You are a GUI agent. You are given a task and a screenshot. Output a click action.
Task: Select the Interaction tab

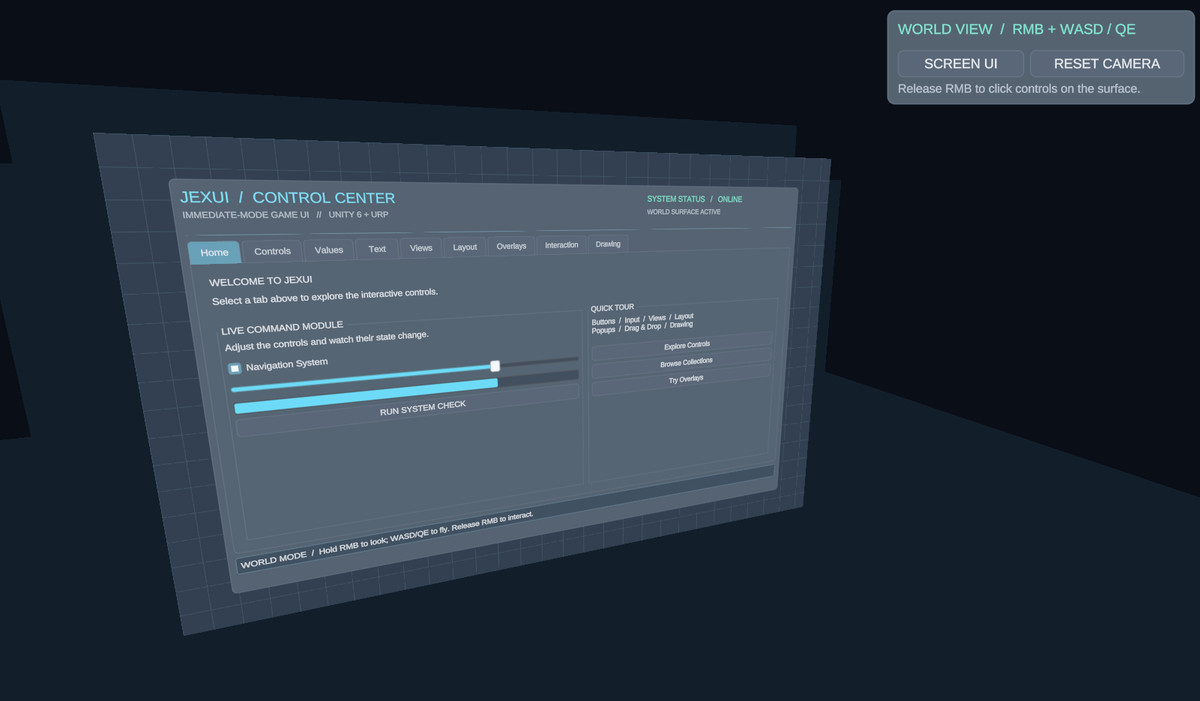point(561,245)
